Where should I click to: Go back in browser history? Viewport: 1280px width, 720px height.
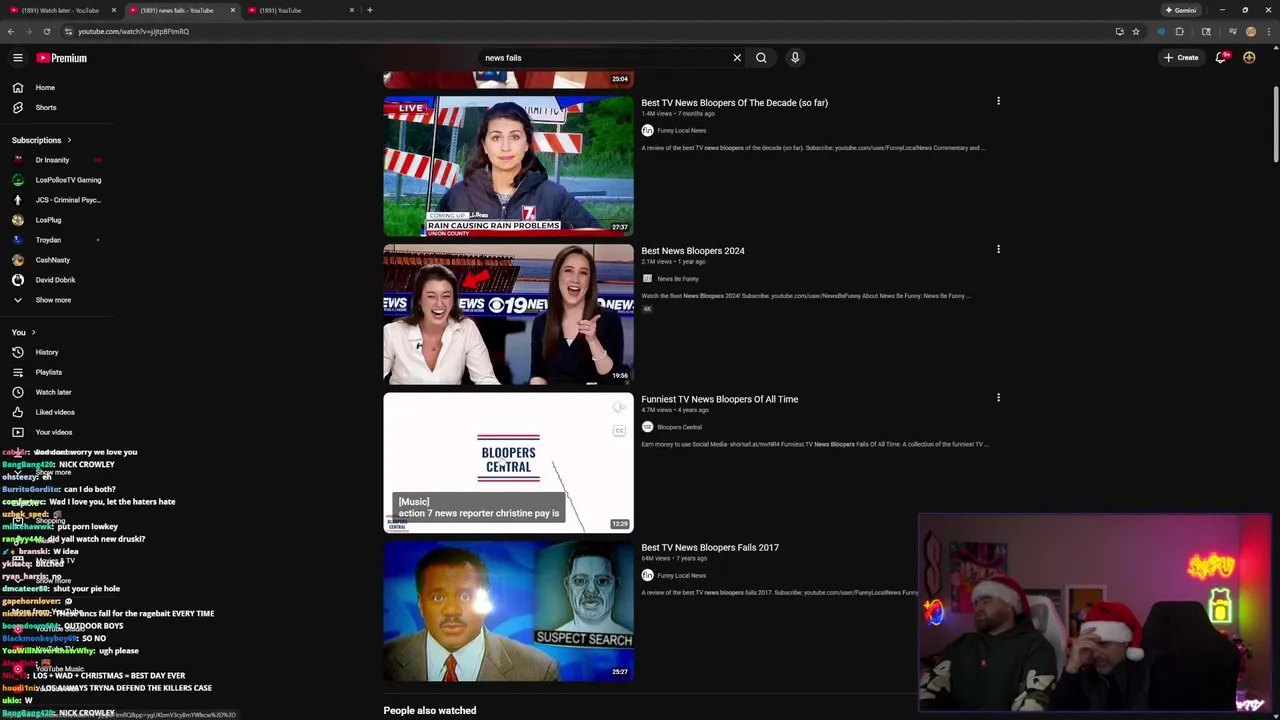pyautogui.click(x=11, y=31)
